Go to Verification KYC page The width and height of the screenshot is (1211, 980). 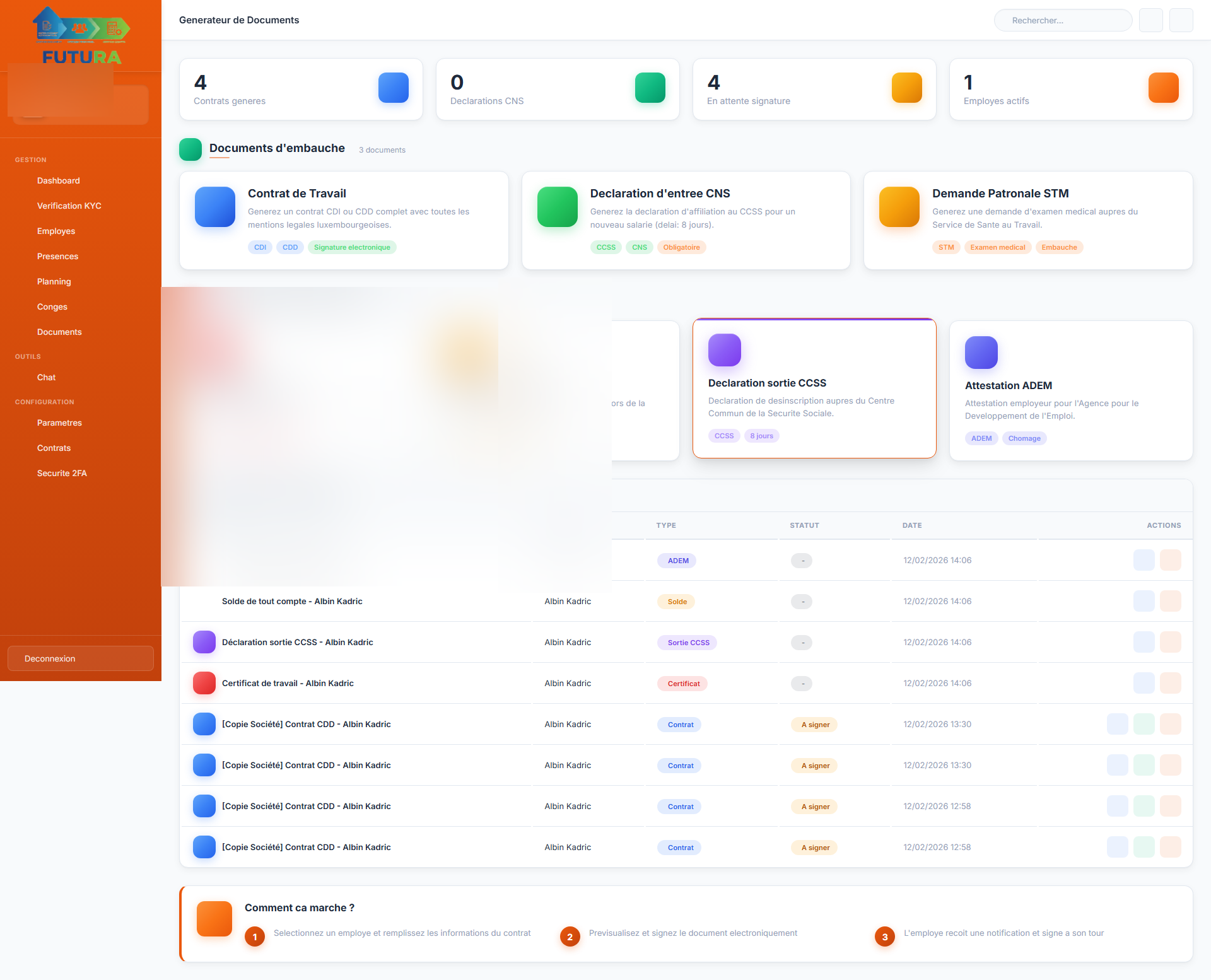(x=69, y=206)
